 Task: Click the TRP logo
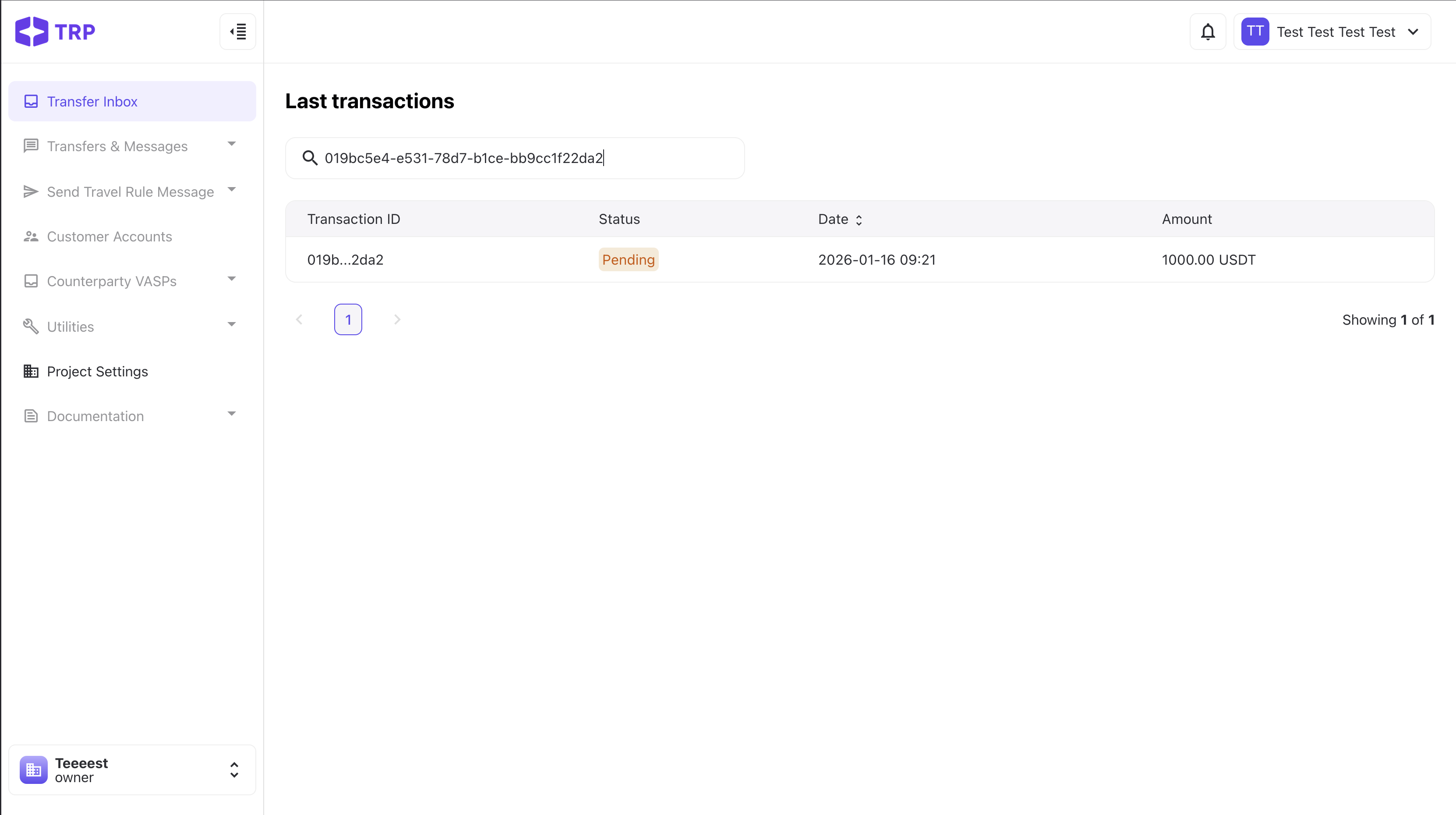pos(55,32)
